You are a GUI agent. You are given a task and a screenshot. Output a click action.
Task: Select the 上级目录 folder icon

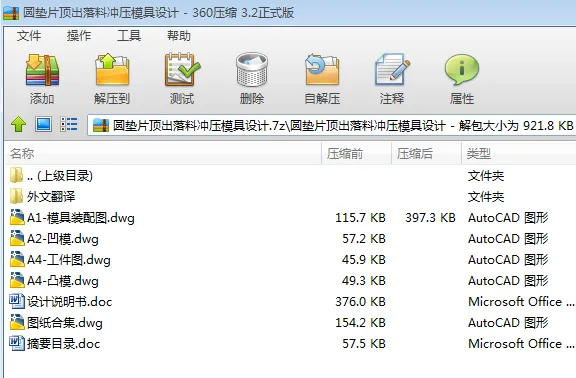pos(16,175)
